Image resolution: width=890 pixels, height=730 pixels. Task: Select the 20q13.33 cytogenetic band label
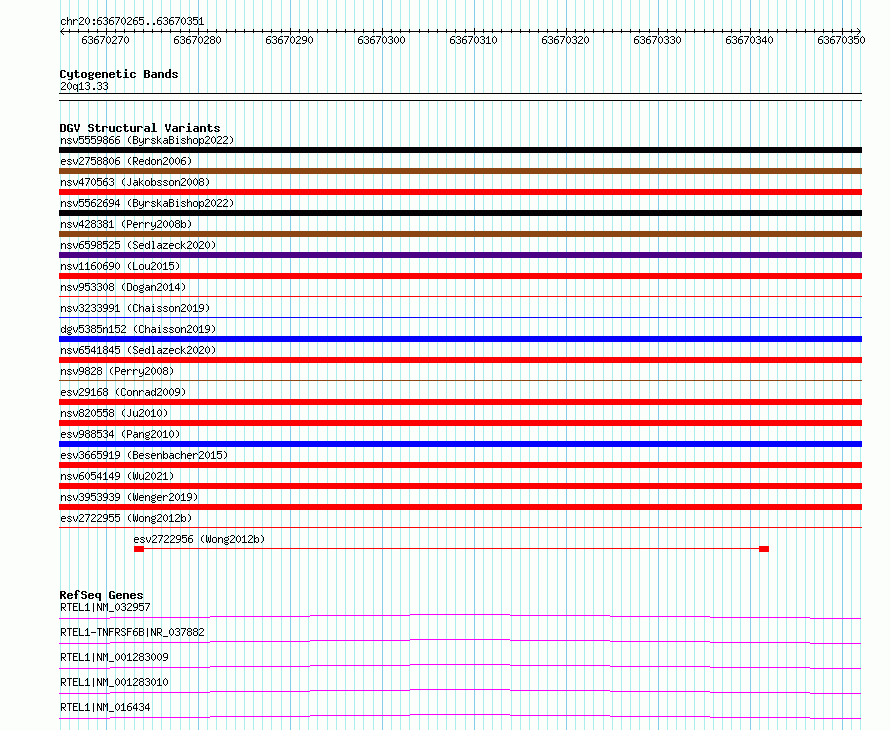[84, 86]
